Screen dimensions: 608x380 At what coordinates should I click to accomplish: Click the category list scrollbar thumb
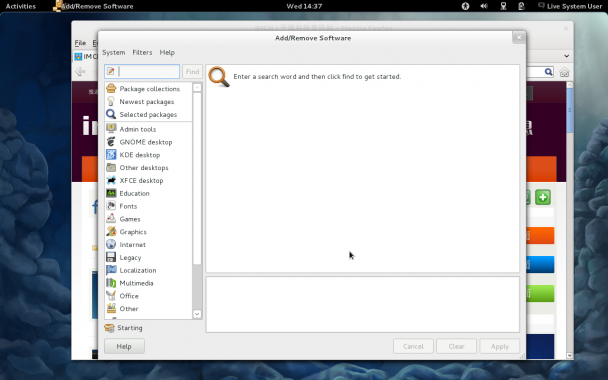coord(197,178)
